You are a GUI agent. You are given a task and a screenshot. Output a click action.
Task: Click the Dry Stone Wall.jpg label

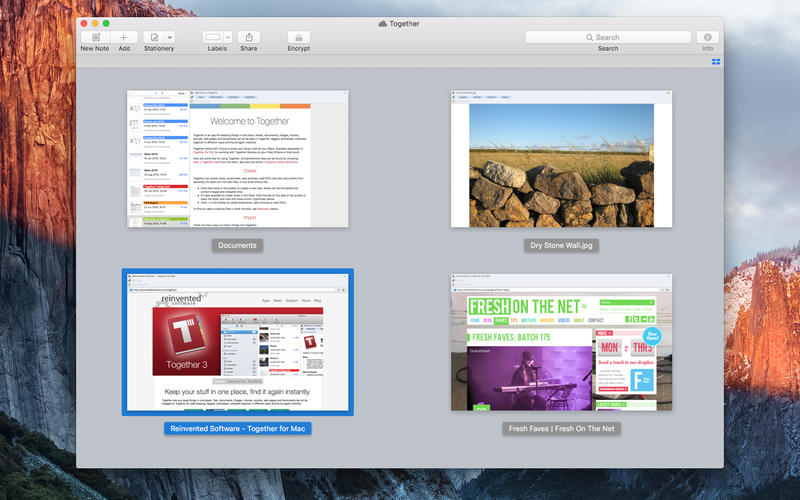pyautogui.click(x=561, y=245)
